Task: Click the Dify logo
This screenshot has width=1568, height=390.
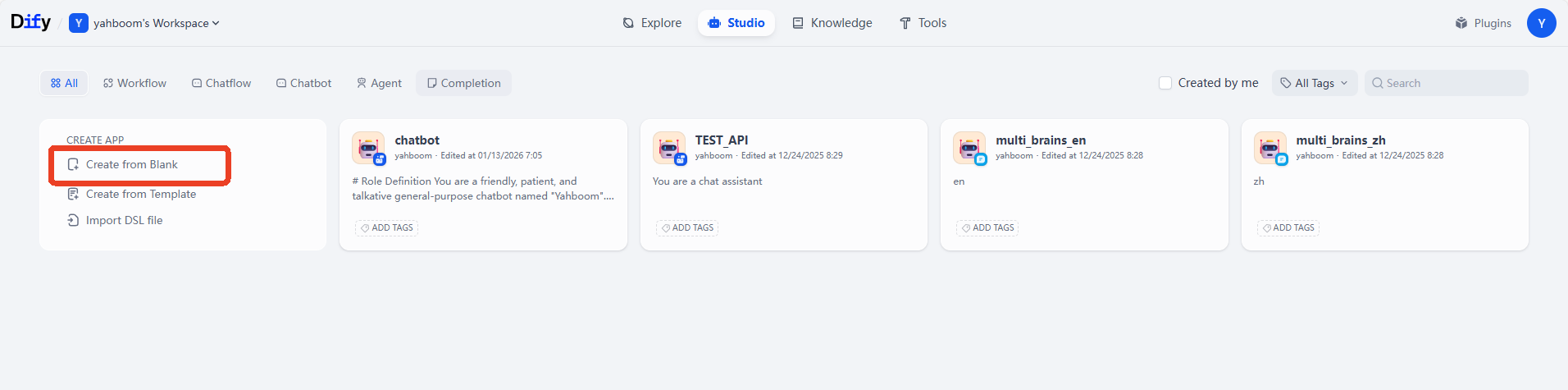Action: pos(30,22)
